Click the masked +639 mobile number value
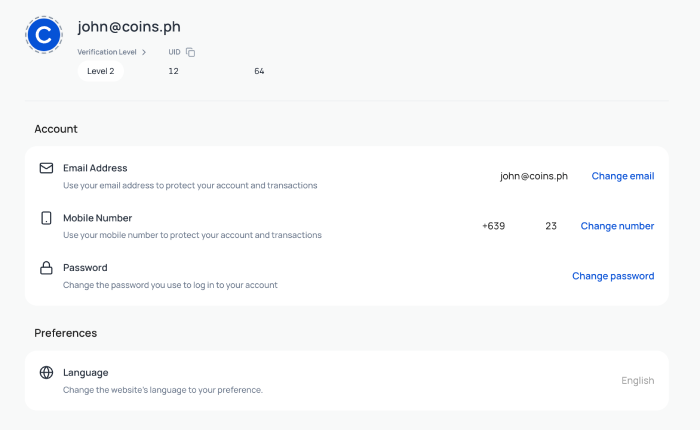The image size is (700, 430). (519, 226)
